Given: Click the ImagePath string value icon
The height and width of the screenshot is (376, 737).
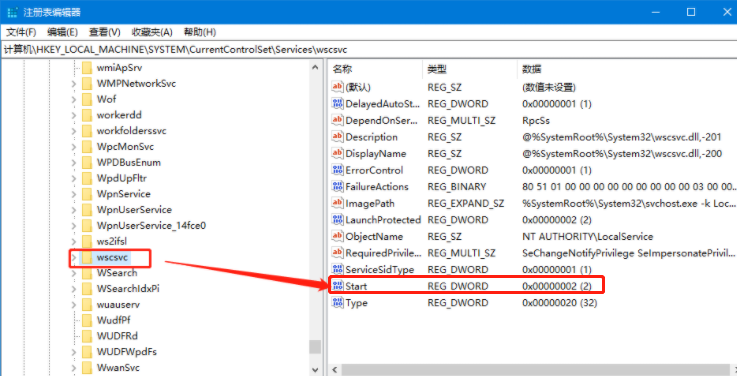Looking at the screenshot, I should coord(337,203).
